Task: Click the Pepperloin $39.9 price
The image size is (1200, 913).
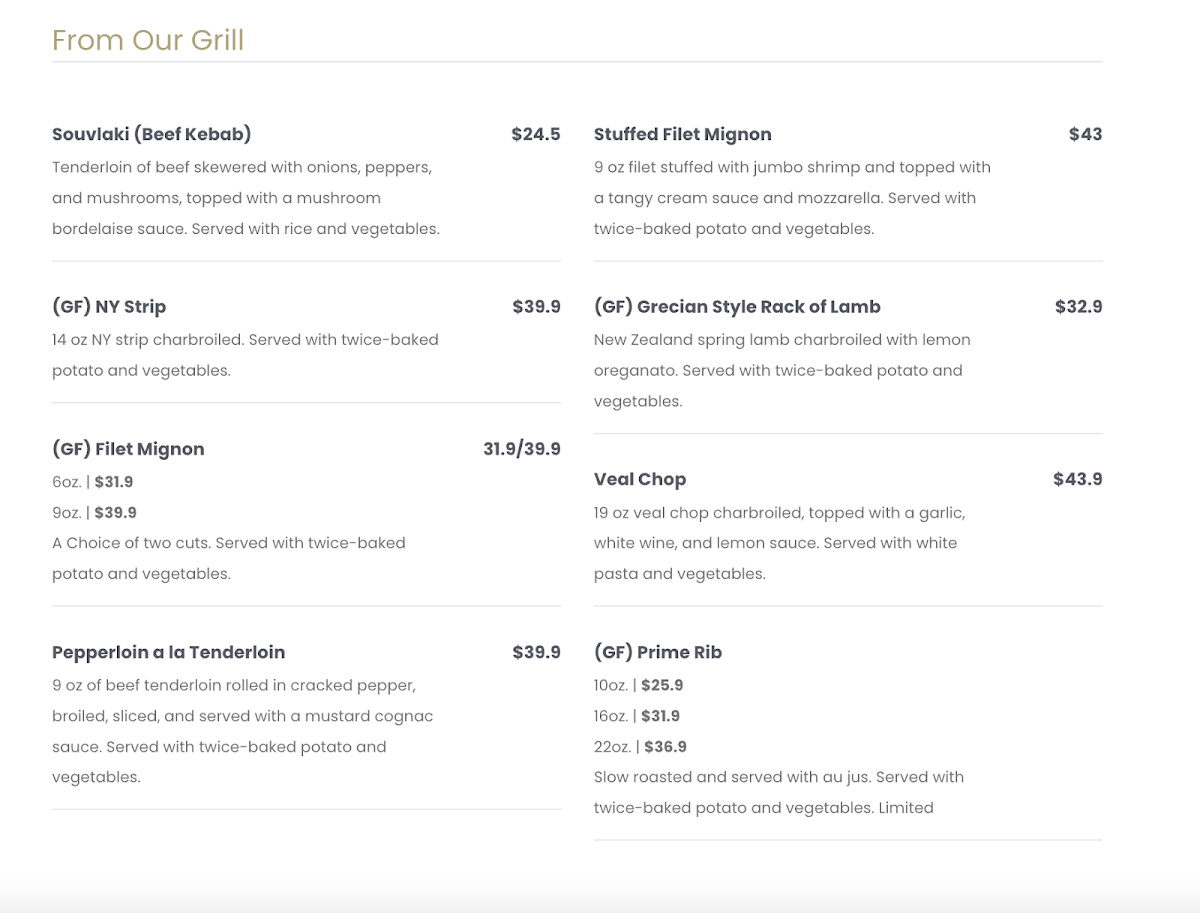Action: (536, 652)
